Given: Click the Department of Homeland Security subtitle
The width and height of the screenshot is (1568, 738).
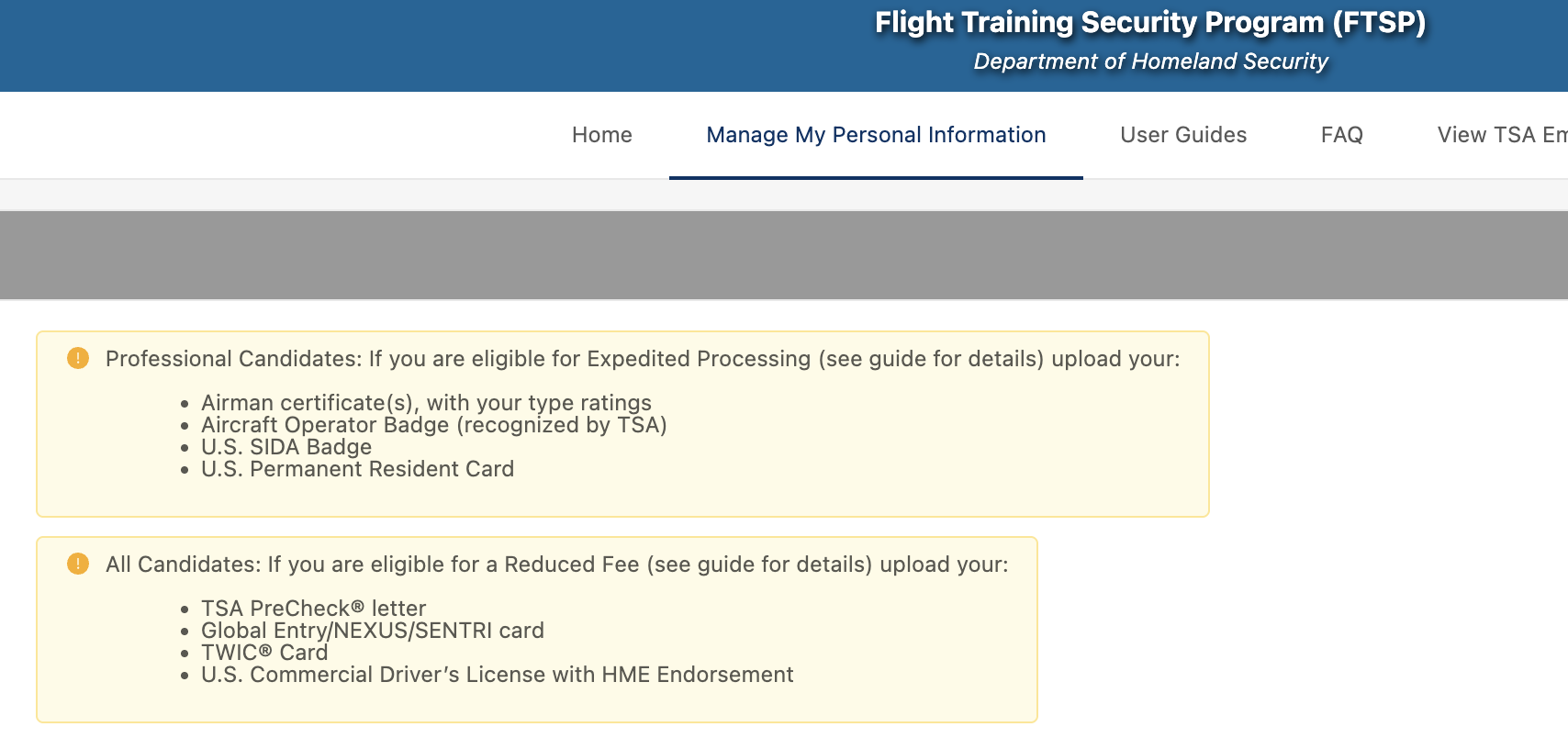Looking at the screenshot, I should point(1150,61).
